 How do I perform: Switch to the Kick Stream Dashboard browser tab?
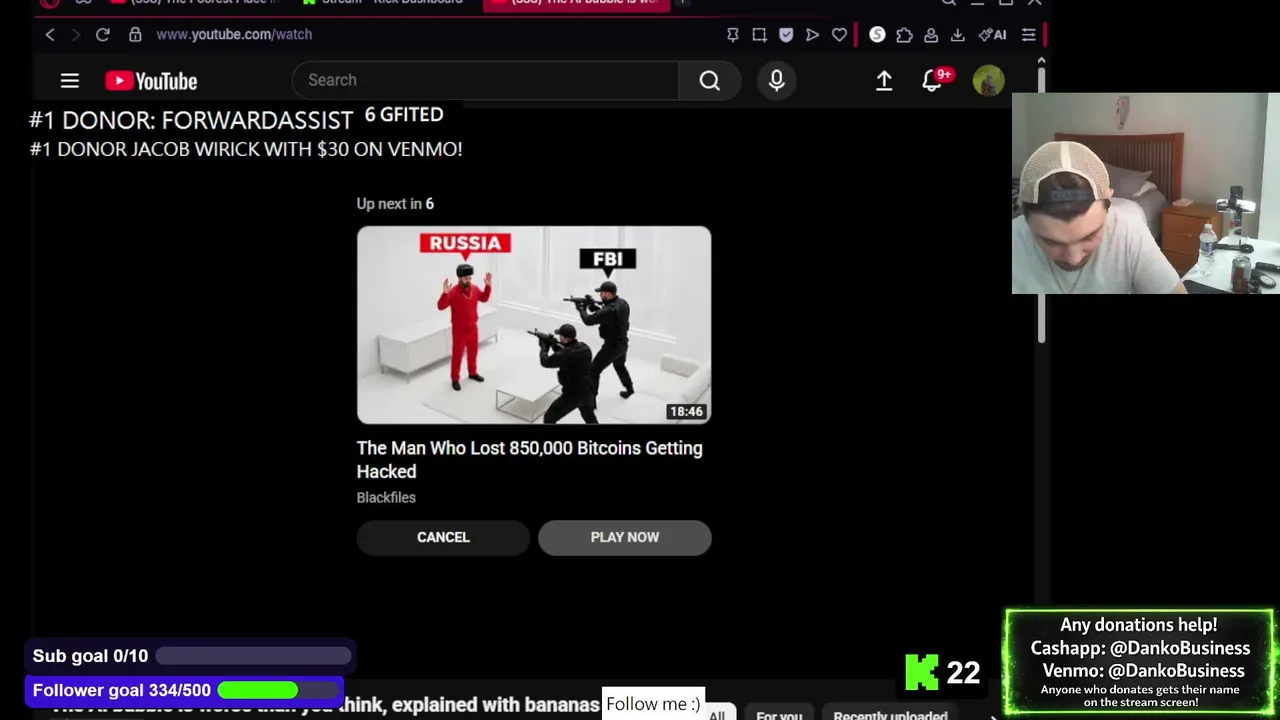tap(385, 3)
